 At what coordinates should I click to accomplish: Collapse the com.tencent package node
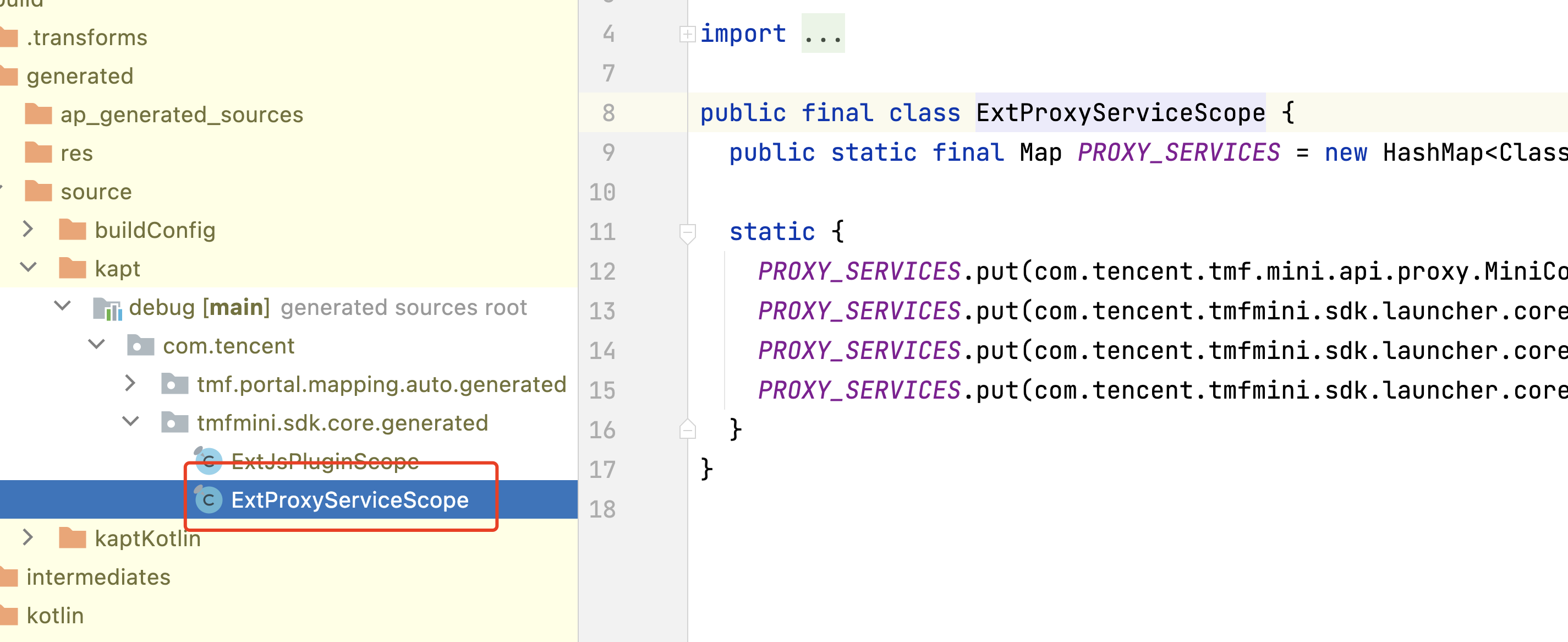coord(96,345)
